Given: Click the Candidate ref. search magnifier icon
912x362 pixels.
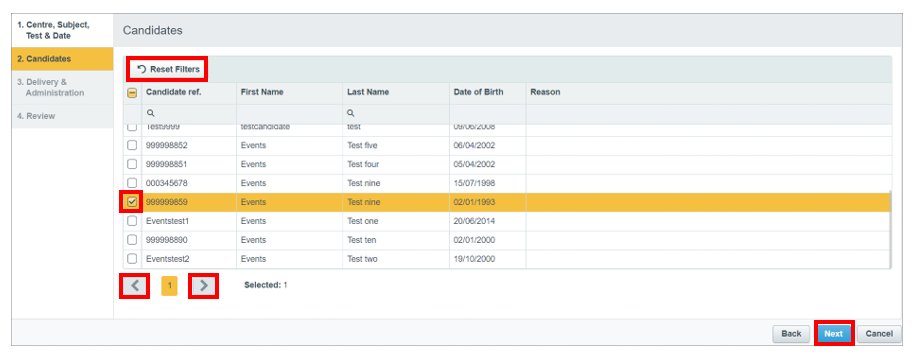Looking at the screenshot, I should pos(151,113).
